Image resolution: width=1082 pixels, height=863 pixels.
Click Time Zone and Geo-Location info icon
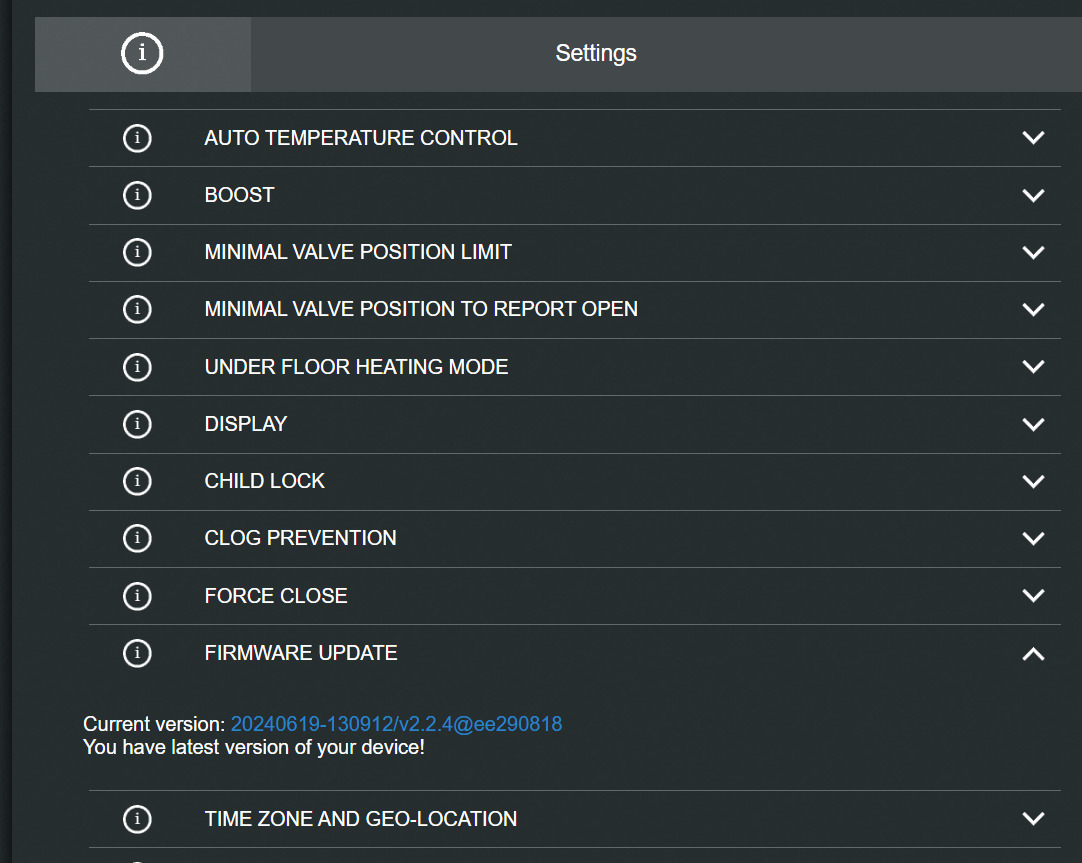tap(137, 819)
